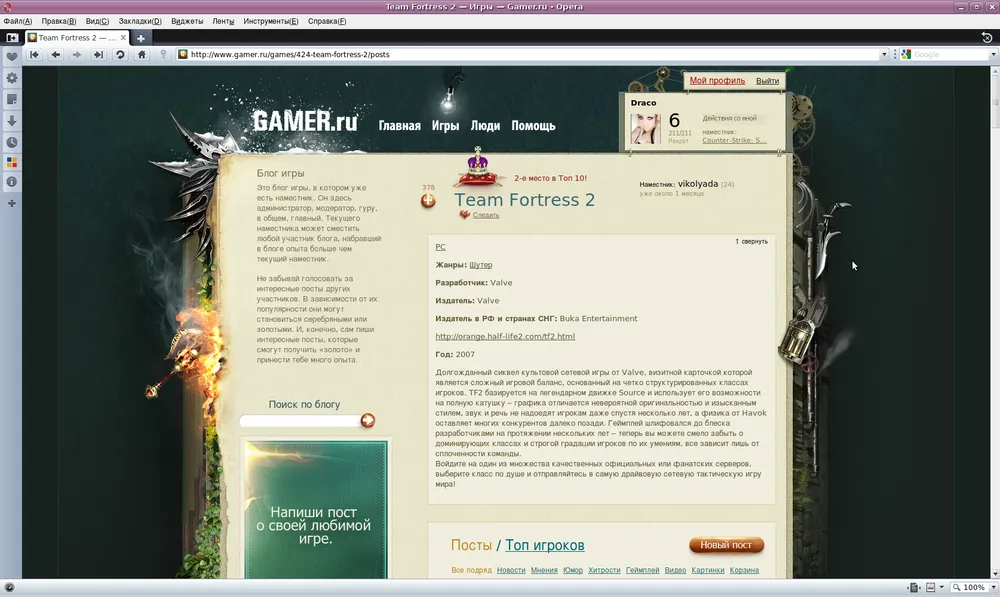Screen dimensions: 1000x597
Task: Click the GAMER.ru logo
Action: click(305, 121)
